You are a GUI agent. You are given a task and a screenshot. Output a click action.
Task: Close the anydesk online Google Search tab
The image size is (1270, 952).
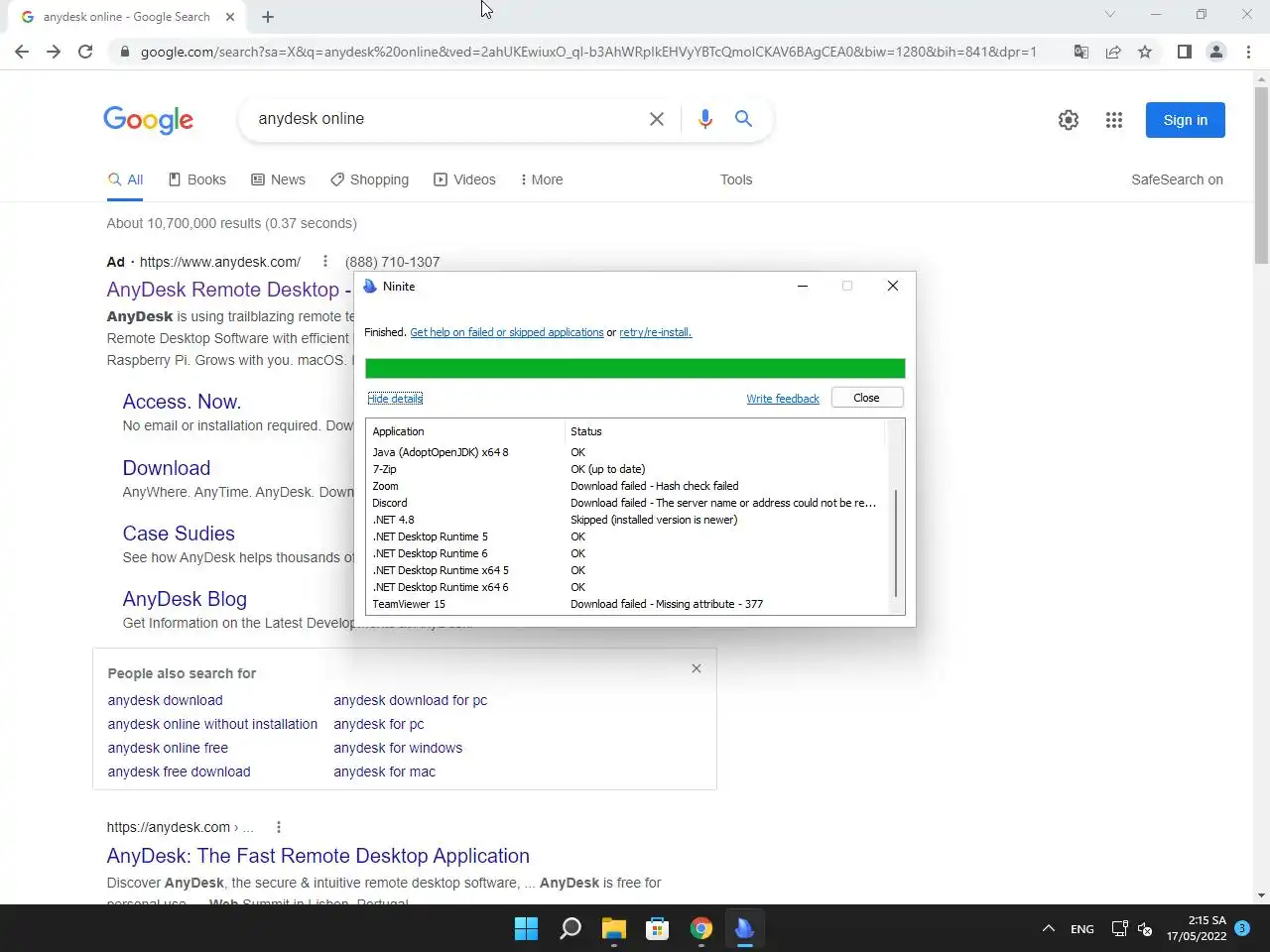pos(230,17)
